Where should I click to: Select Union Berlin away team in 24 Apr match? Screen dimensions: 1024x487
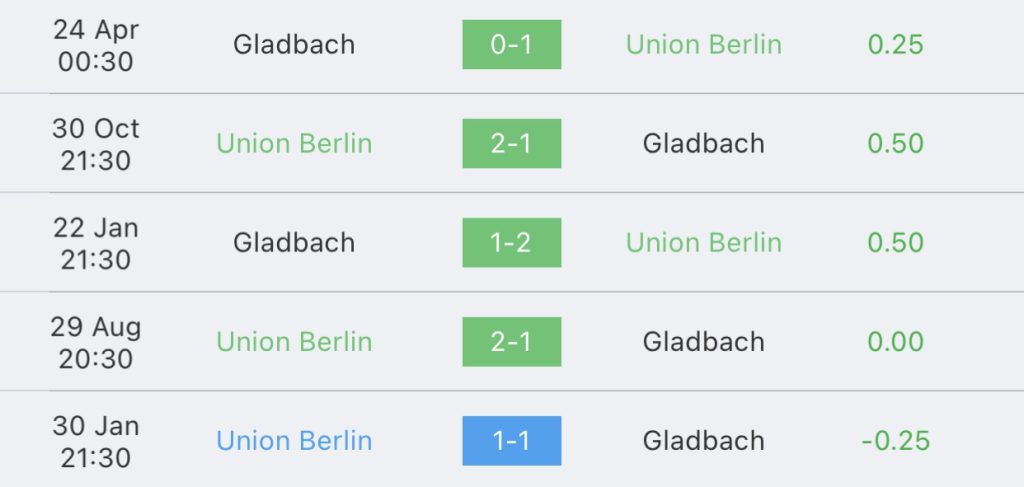pyautogui.click(x=703, y=44)
